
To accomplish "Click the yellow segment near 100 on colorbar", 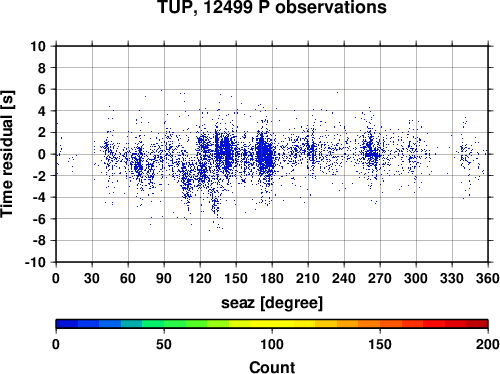I will pos(272,324).
